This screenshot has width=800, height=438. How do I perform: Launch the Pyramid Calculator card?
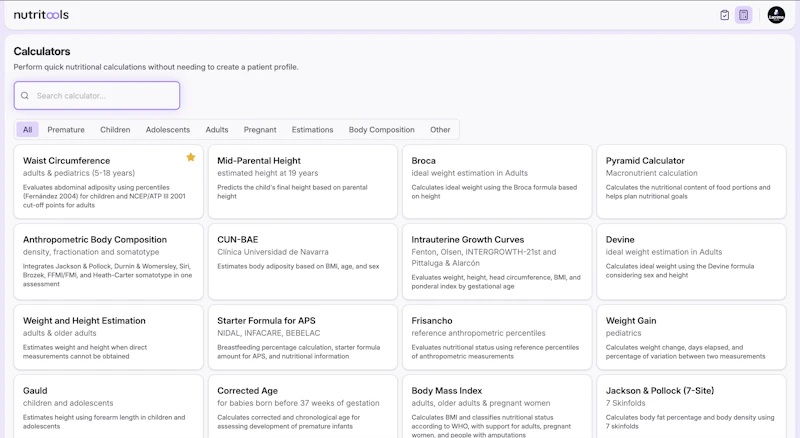tap(691, 182)
